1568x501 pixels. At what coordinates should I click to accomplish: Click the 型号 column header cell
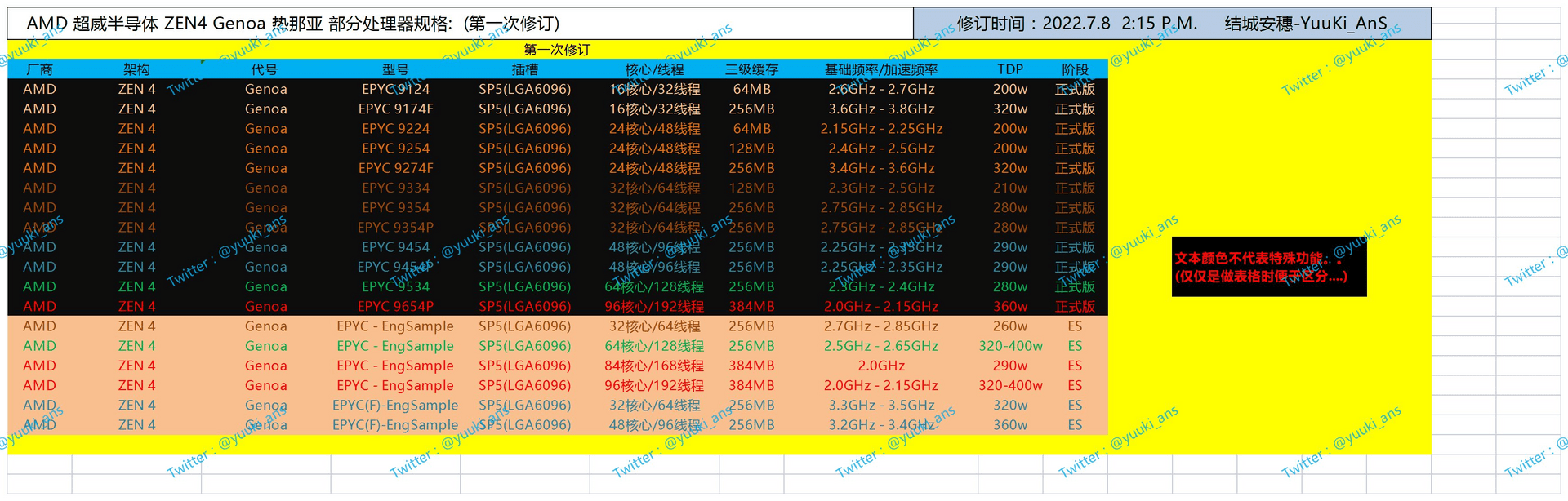click(x=395, y=69)
